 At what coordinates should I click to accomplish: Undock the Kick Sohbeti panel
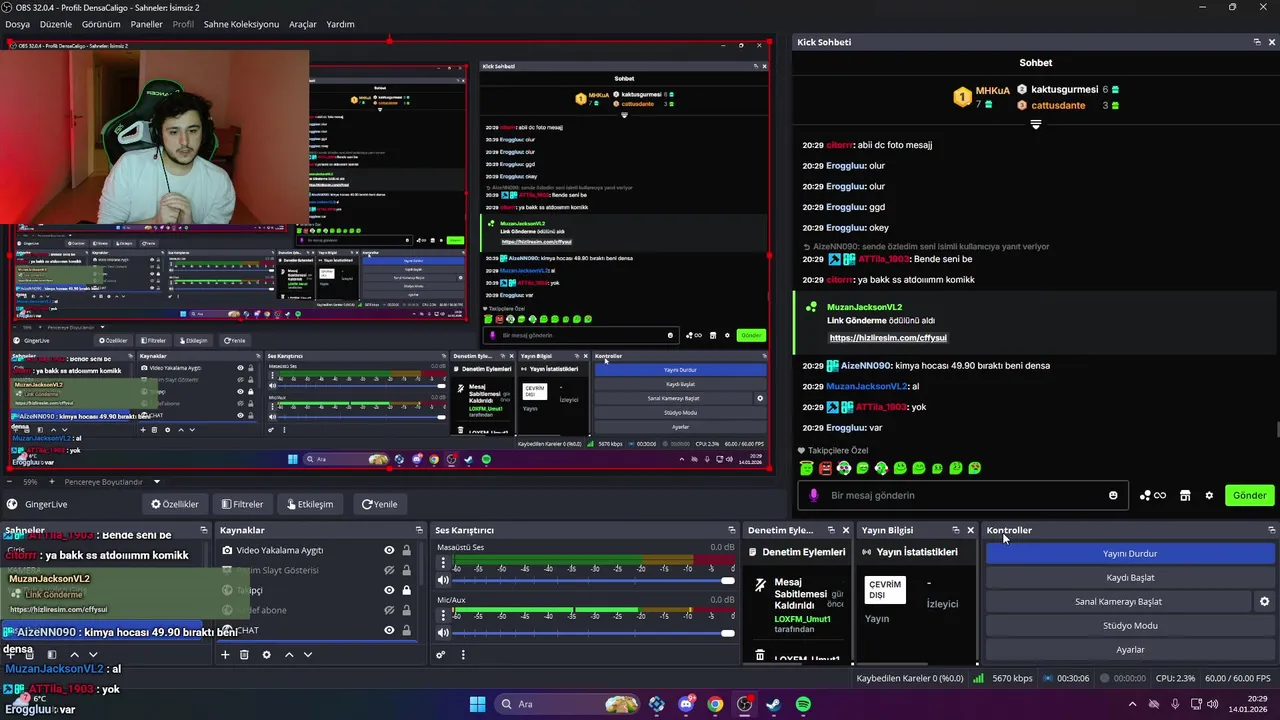(1257, 42)
